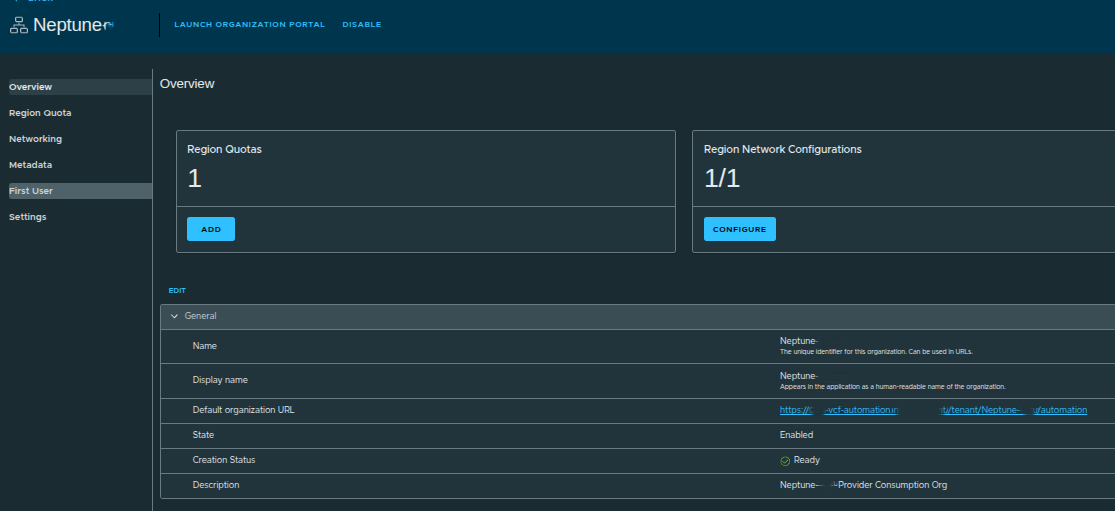This screenshot has height=511, width=1115.
Task: Click ADD under Region Quotas
Action: pos(211,229)
